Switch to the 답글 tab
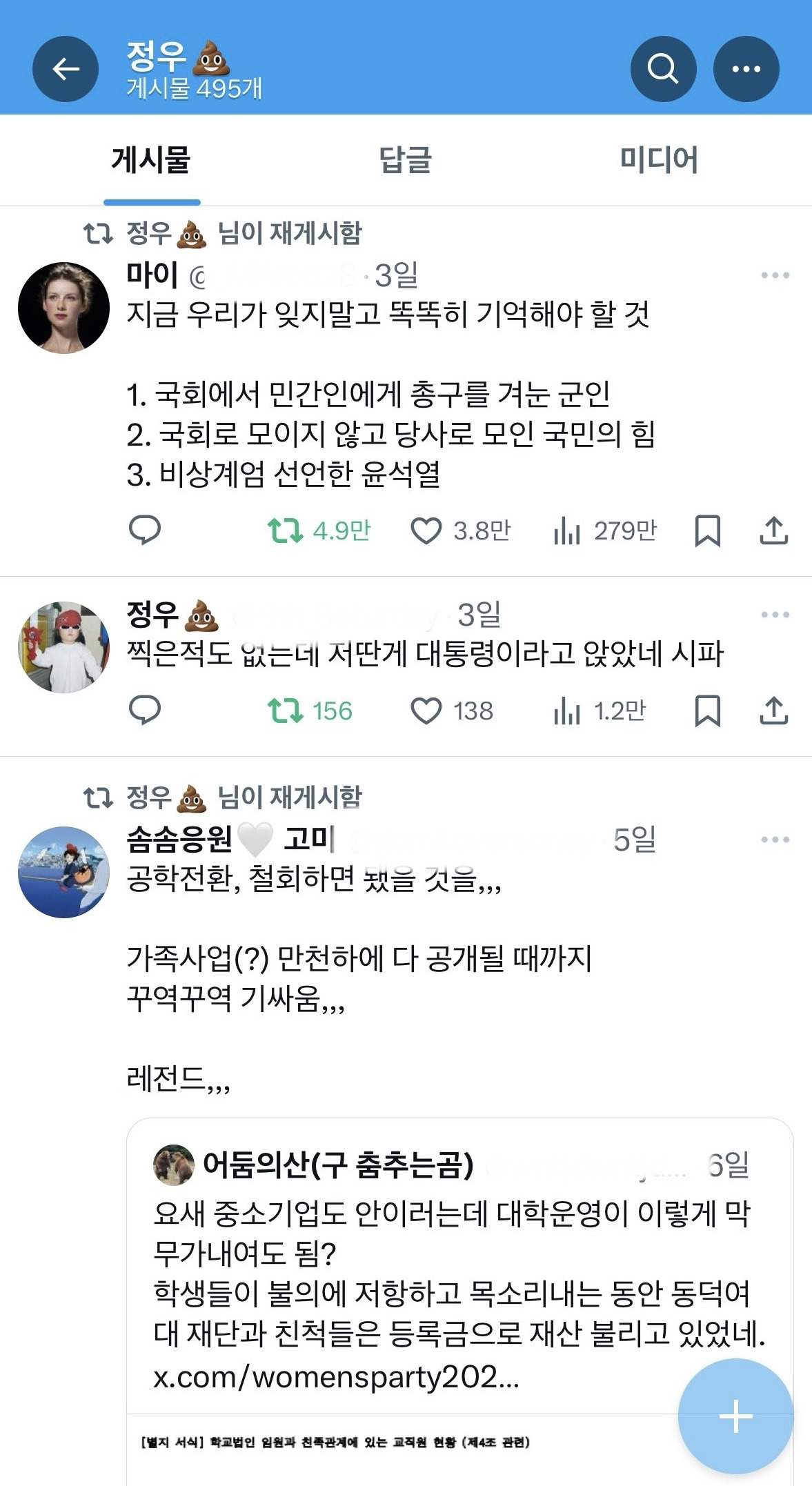812x1486 pixels. point(405,160)
